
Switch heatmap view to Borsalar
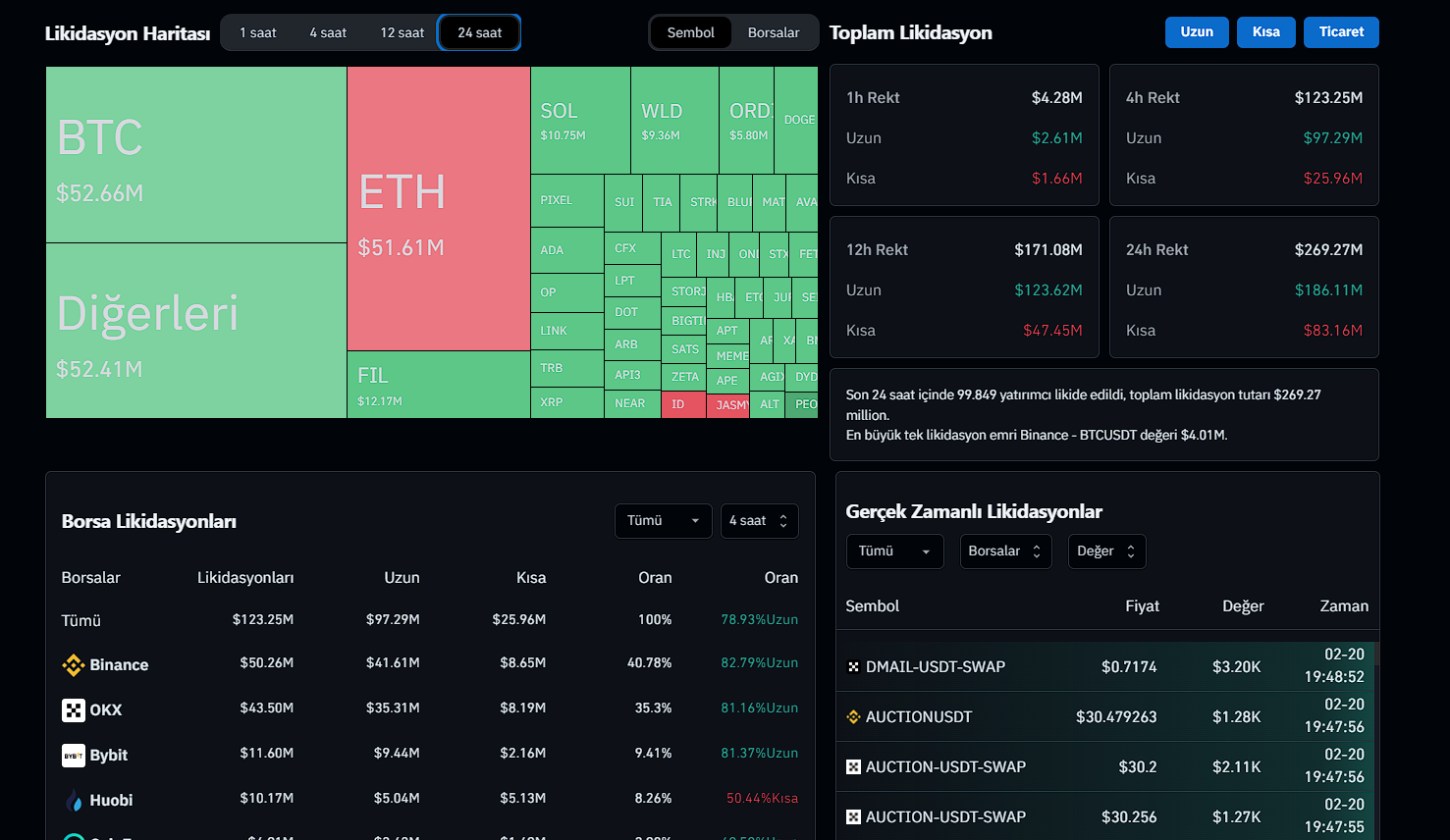(773, 32)
